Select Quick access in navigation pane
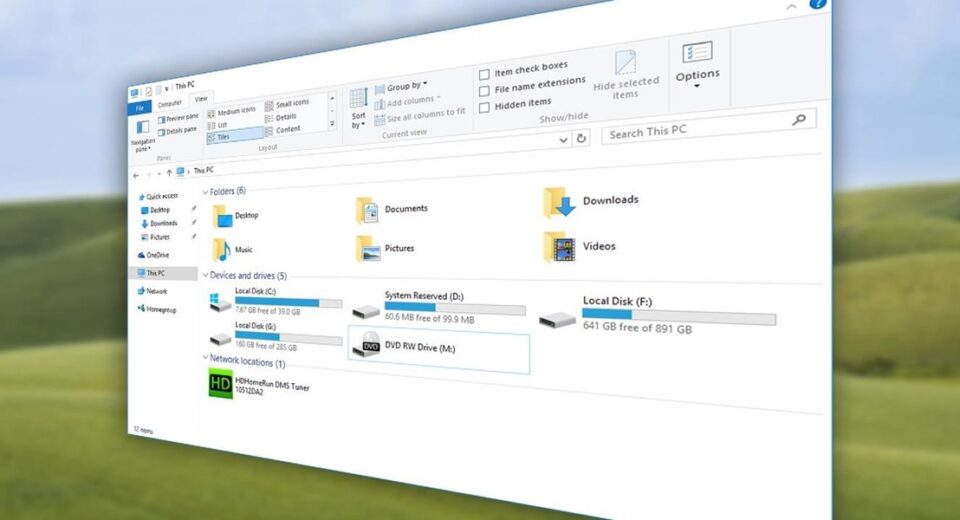 point(158,197)
